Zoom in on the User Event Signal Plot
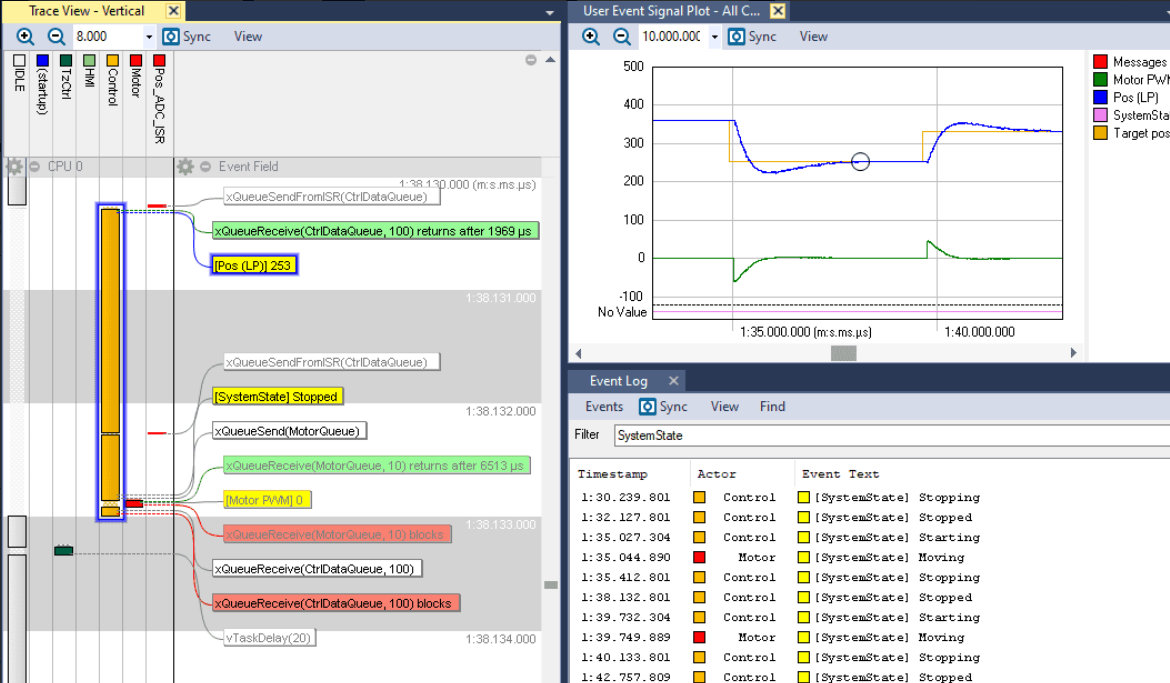Screen dimensions: 1170x683 (590, 36)
